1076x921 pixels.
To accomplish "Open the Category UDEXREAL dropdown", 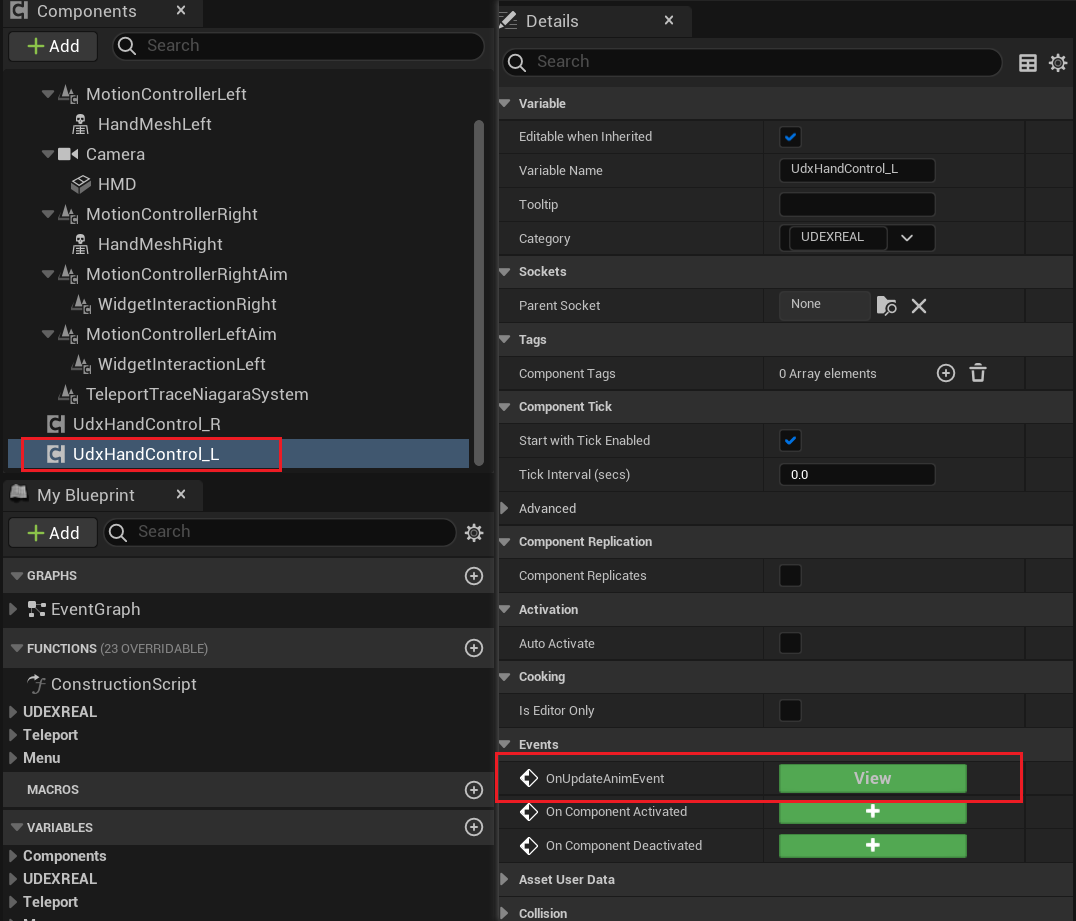I will tap(907, 238).
